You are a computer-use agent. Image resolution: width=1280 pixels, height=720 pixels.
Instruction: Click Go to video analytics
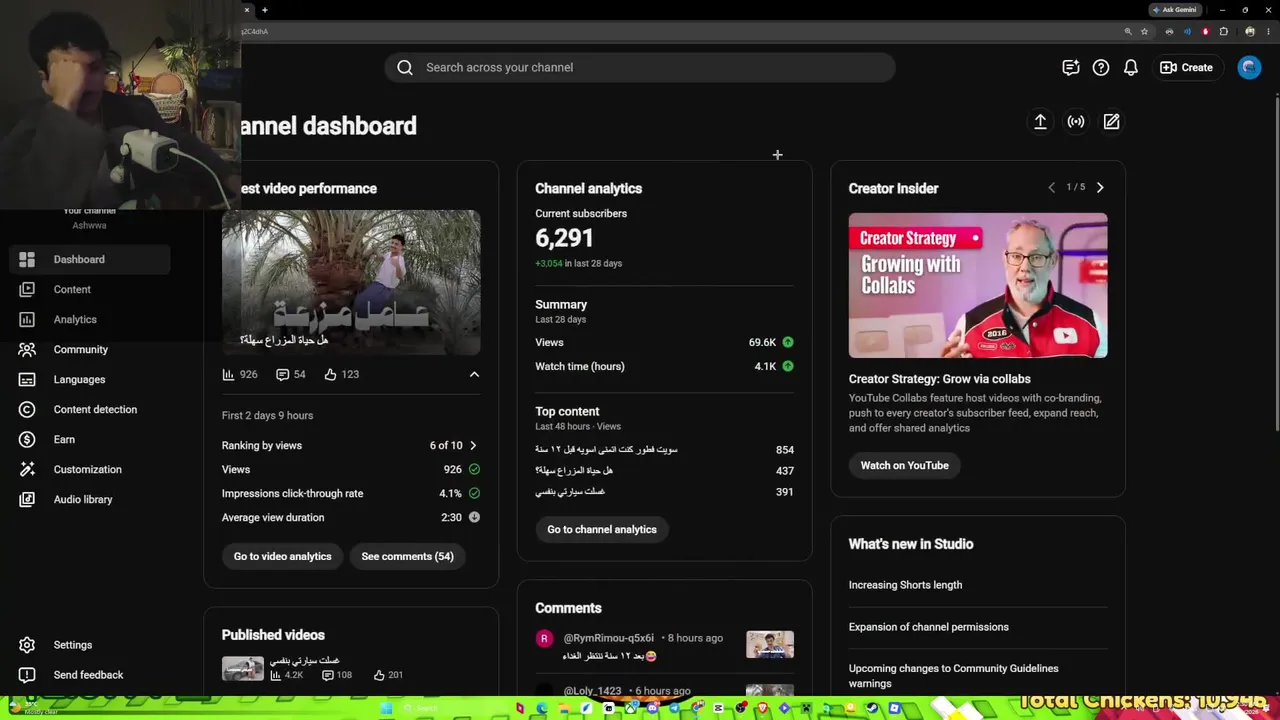282,556
